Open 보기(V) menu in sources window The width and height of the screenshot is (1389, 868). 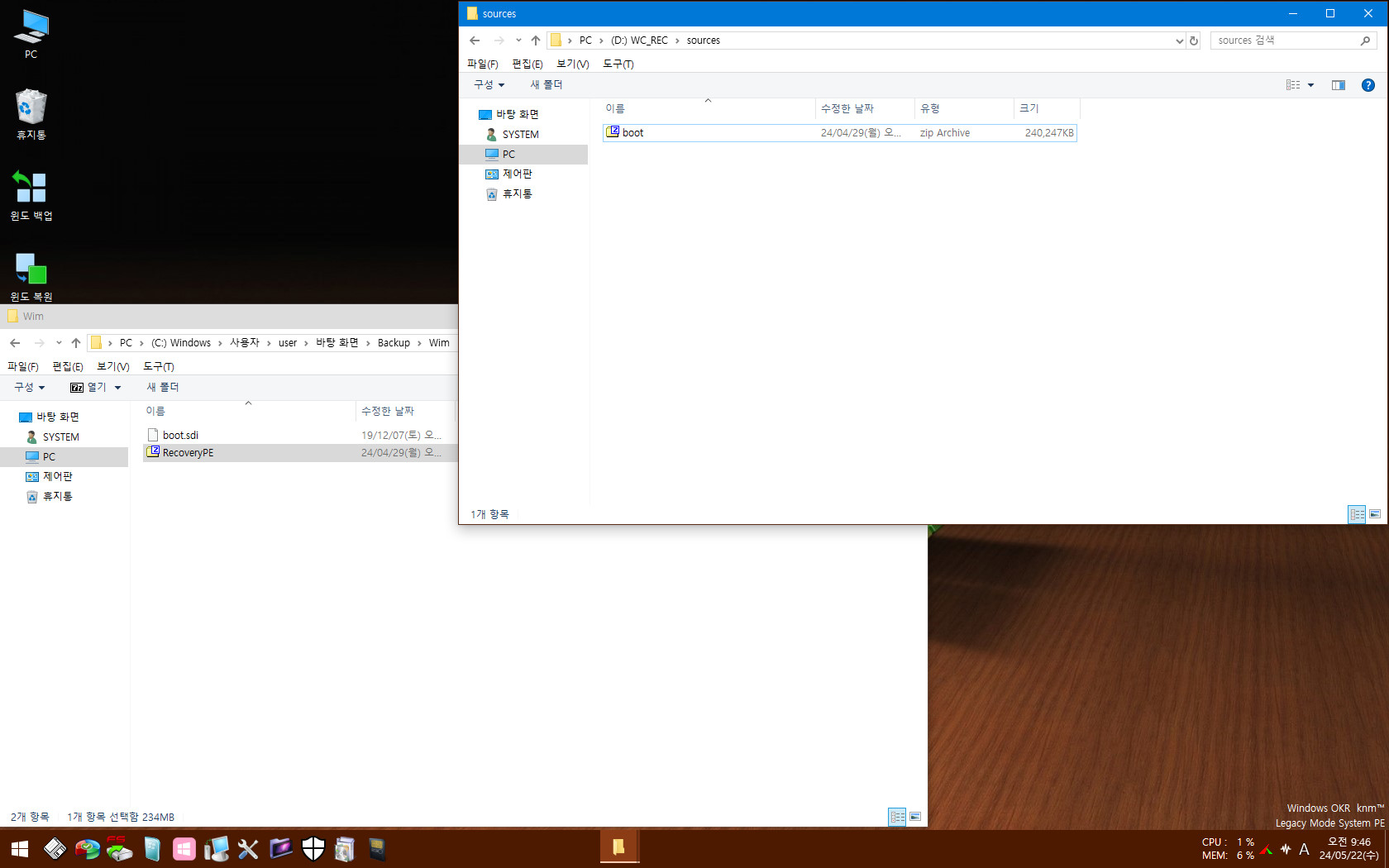573,64
